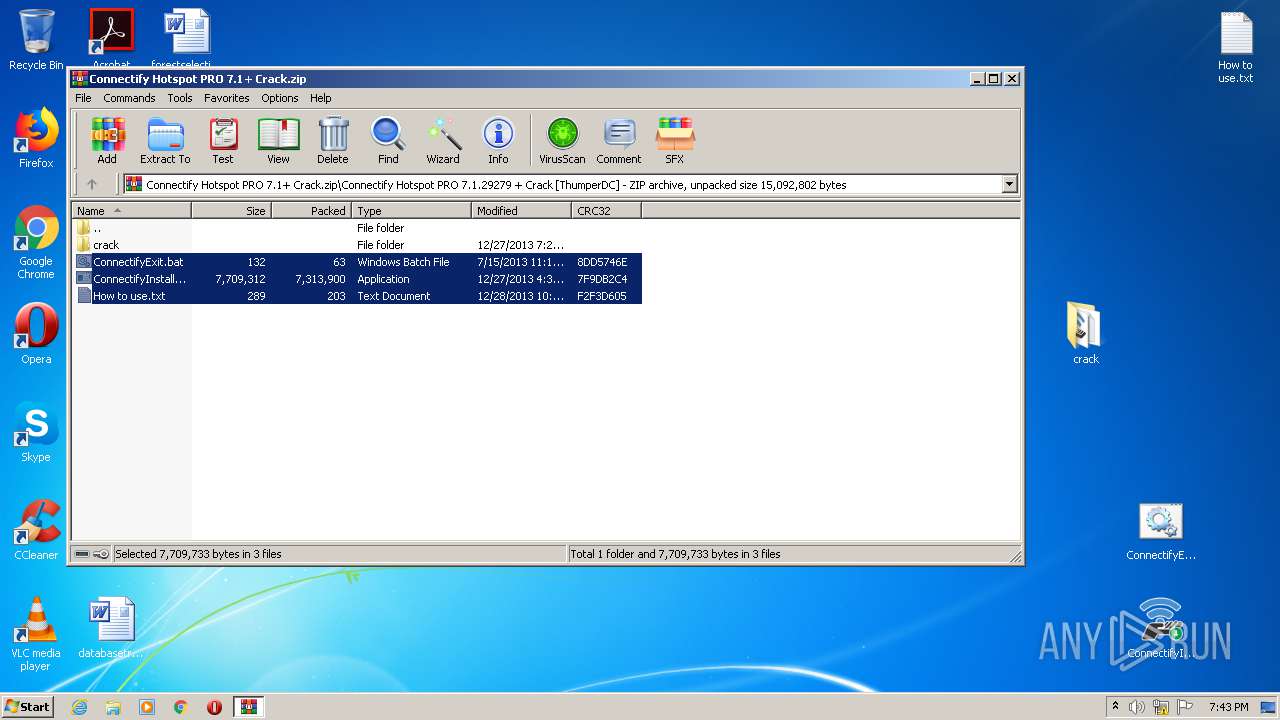Click the status bar drive/key icon

[91, 554]
